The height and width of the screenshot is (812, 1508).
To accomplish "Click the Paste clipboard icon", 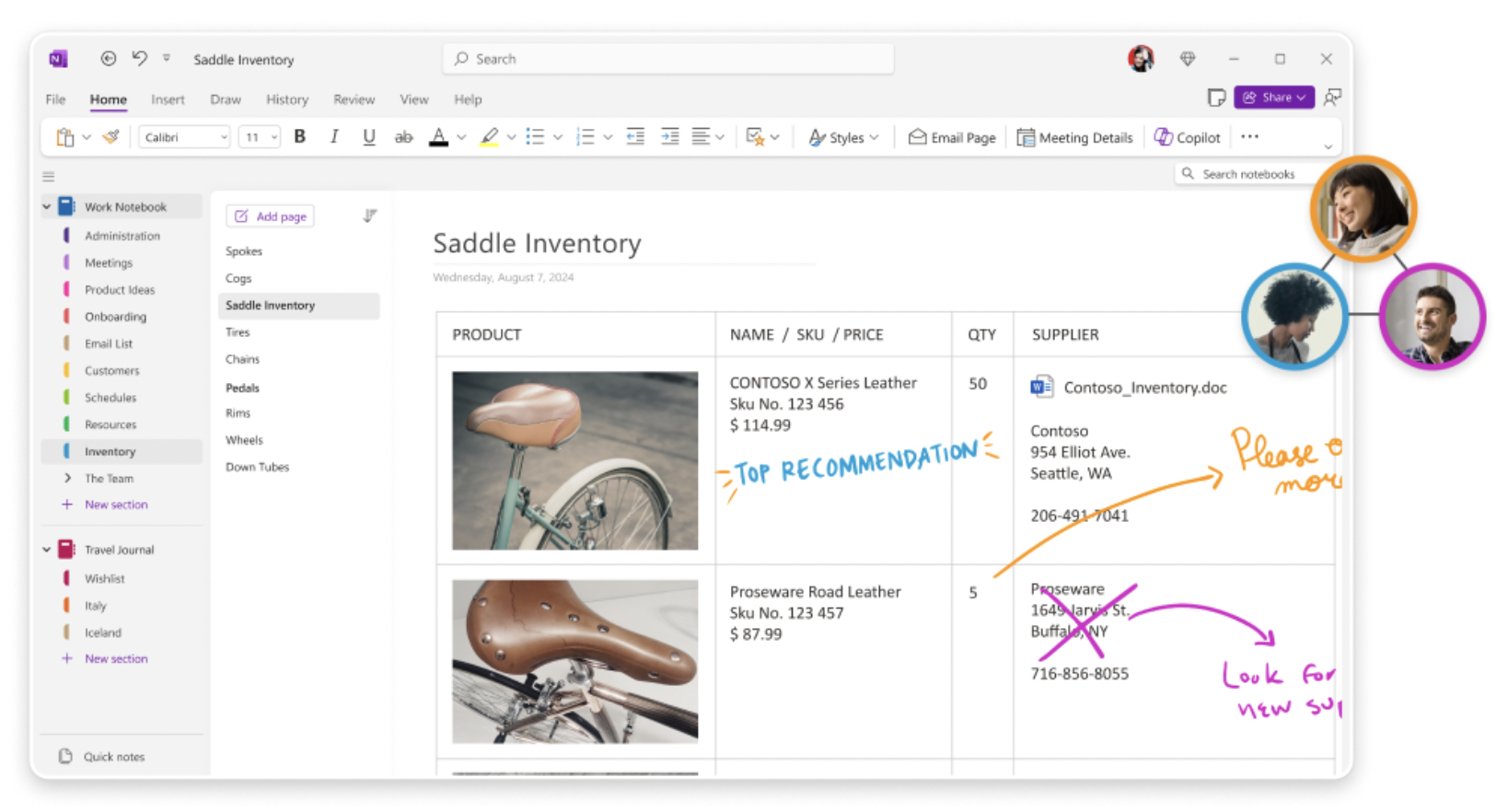I will click(64, 137).
